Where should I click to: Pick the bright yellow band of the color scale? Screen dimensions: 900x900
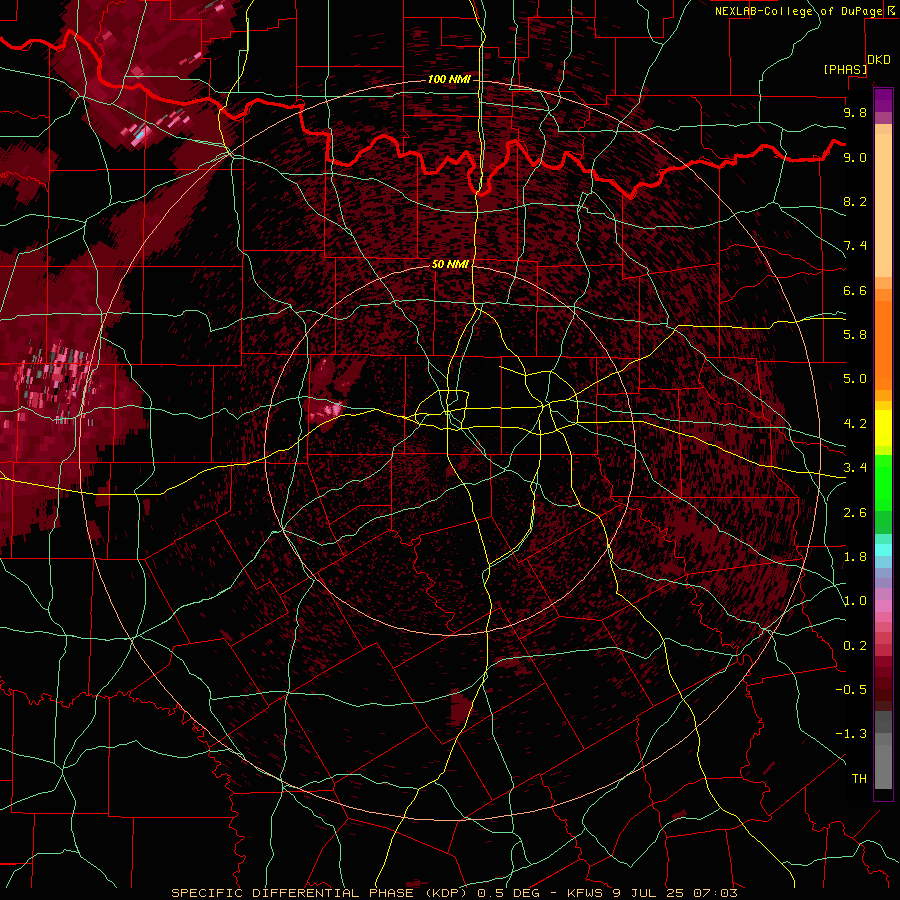pos(883,428)
